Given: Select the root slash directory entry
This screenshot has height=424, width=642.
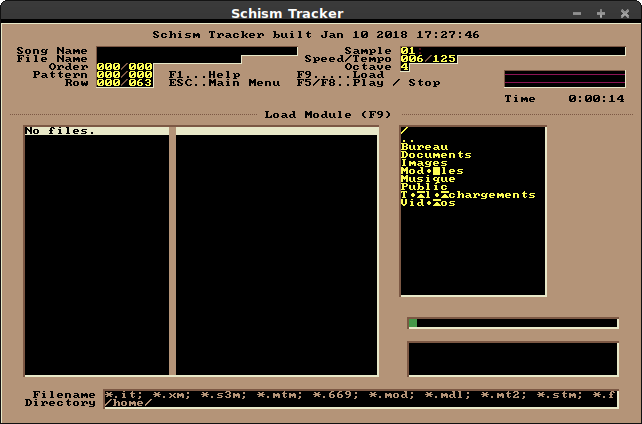Looking at the screenshot, I should (405, 131).
